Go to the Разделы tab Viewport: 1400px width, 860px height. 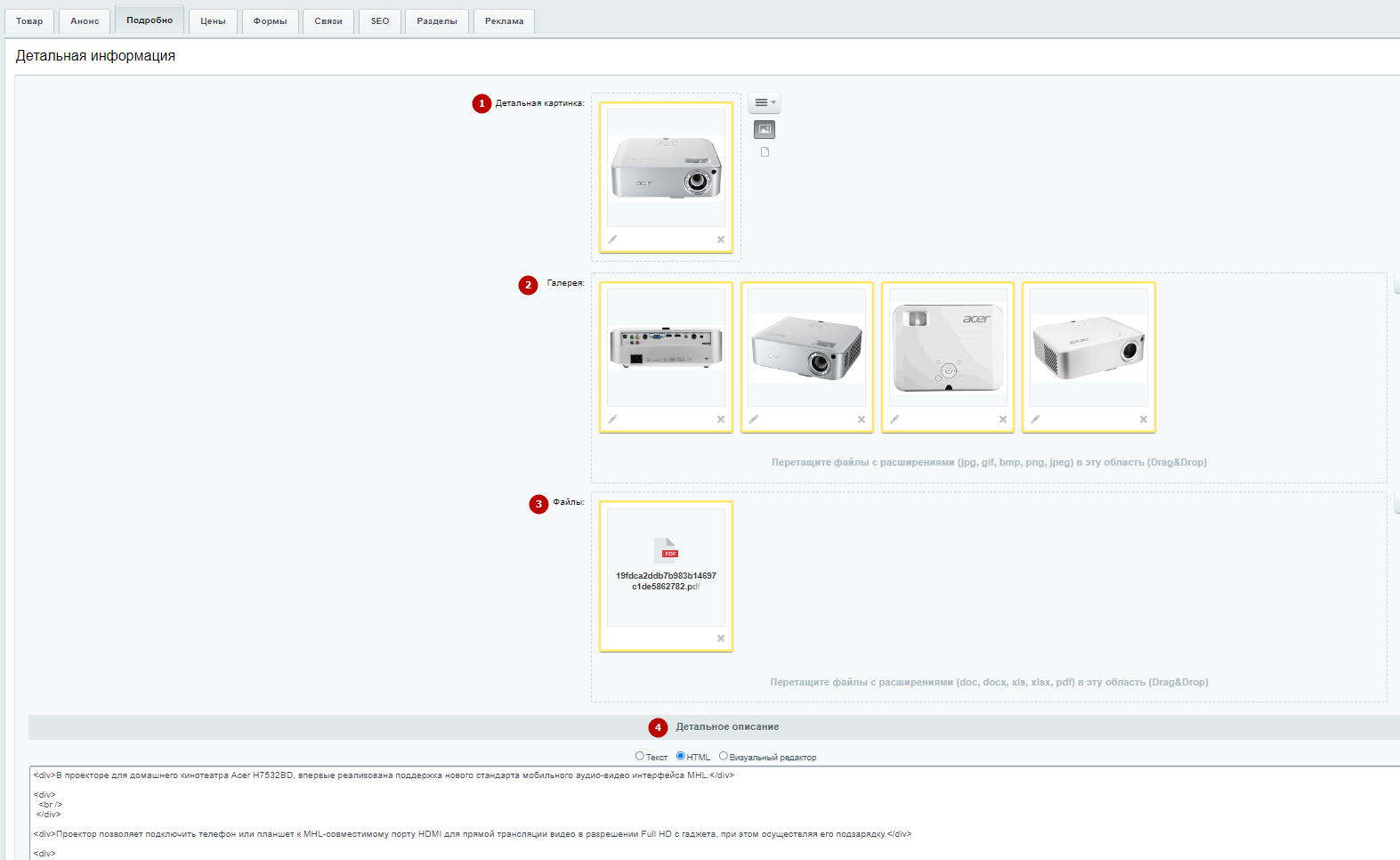437,21
